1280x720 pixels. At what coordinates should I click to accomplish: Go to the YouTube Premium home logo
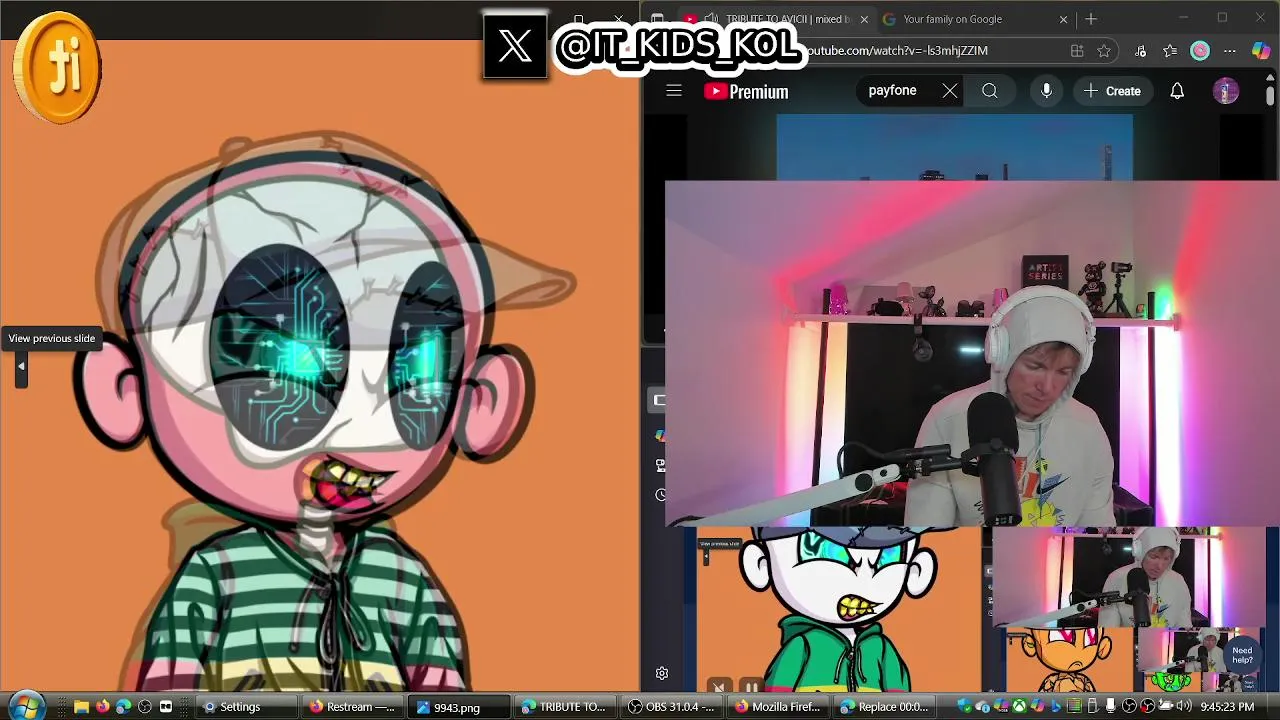pyautogui.click(x=746, y=91)
